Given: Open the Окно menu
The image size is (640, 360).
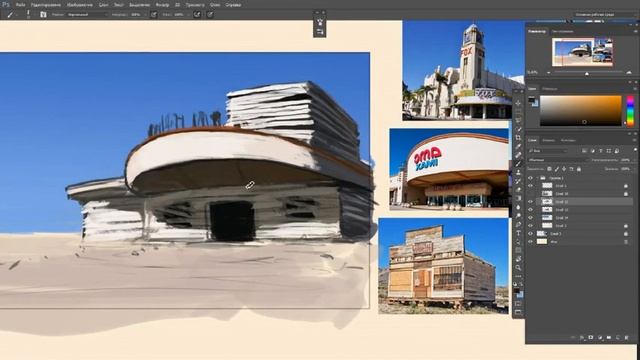Looking at the screenshot, I should pos(215,5).
